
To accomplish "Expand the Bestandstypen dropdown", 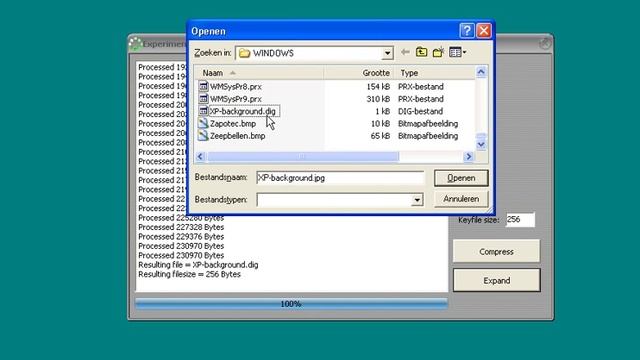I will 417,200.
